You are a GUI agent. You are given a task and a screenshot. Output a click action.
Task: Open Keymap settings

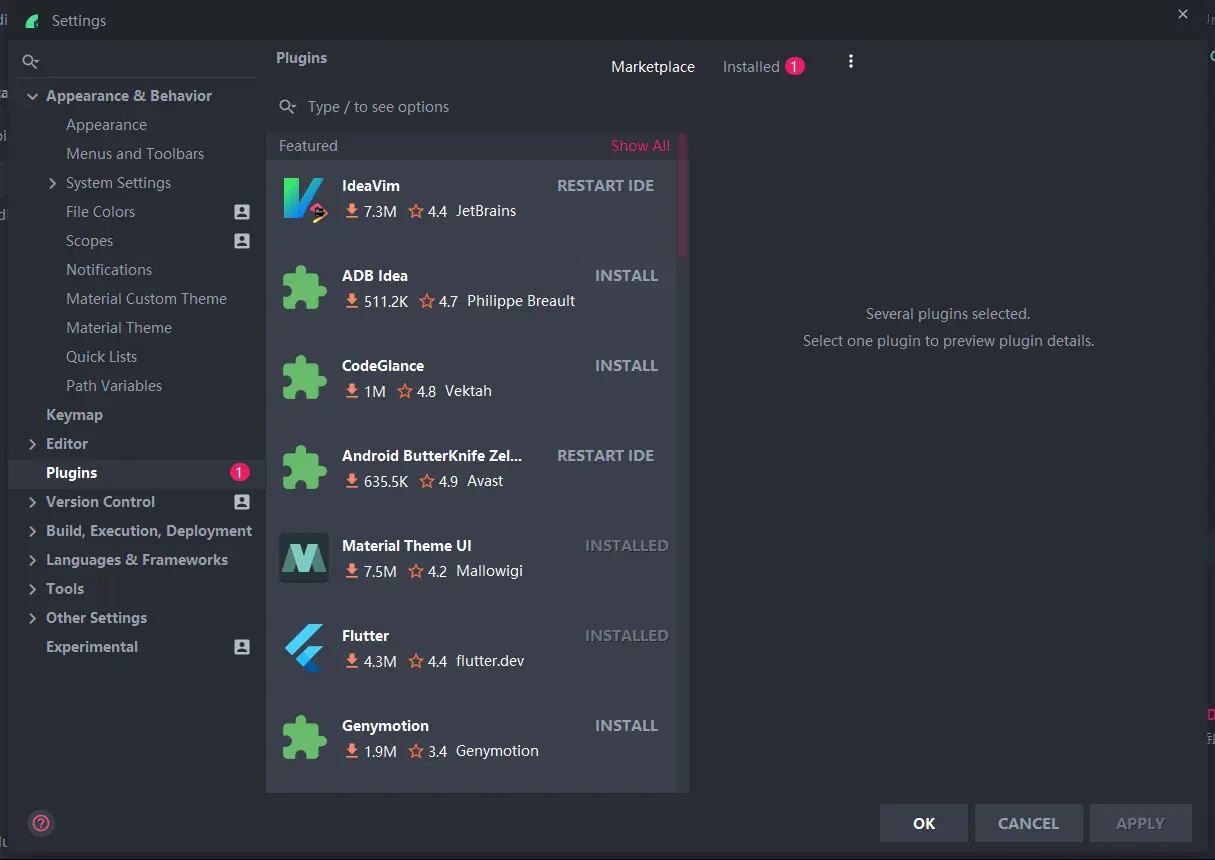tap(74, 415)
